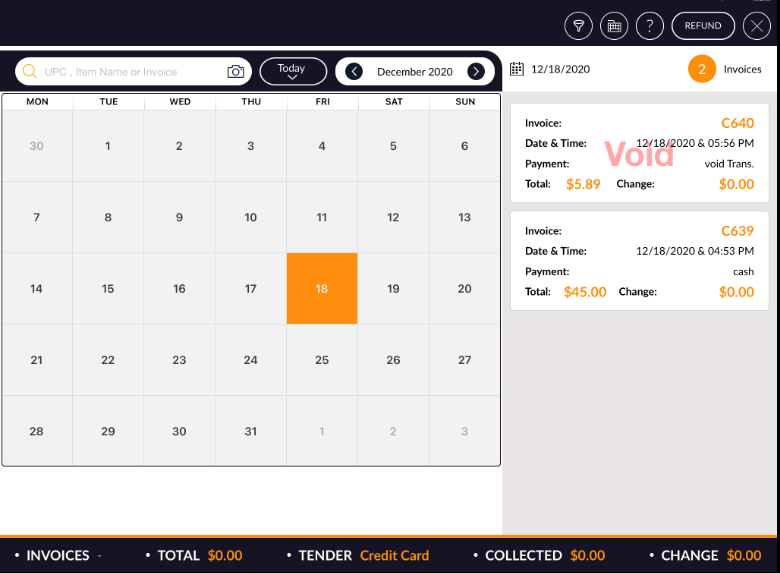Expand the Today dropdown
This screenshot has height=573, width=780.
tap(292, 72)
